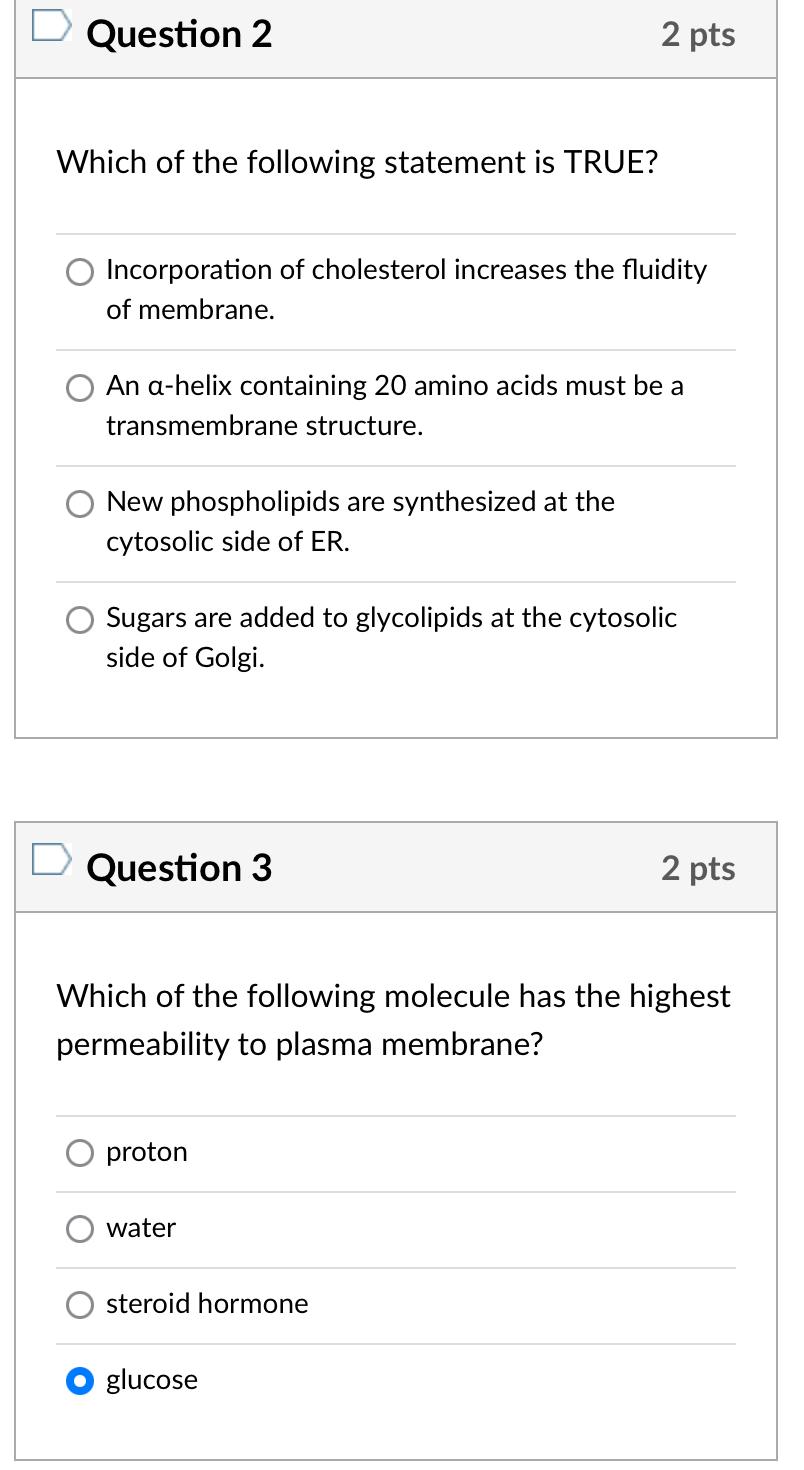
Task: Click the steroid hormone answer text
Action: click(207, 1305)
